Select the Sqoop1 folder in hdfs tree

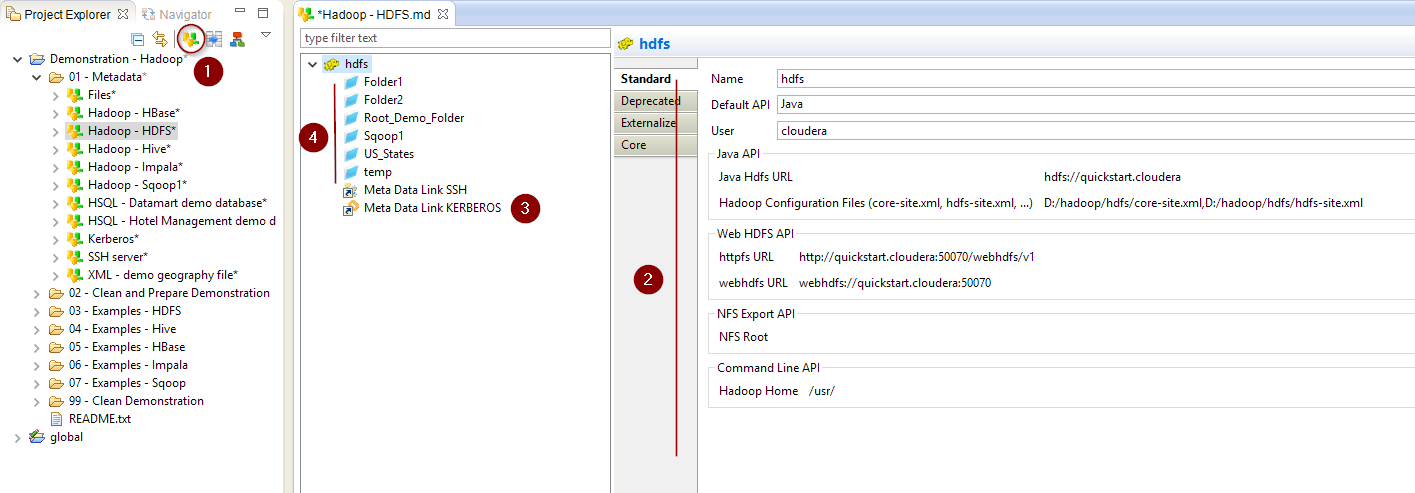tap(383, 136)
